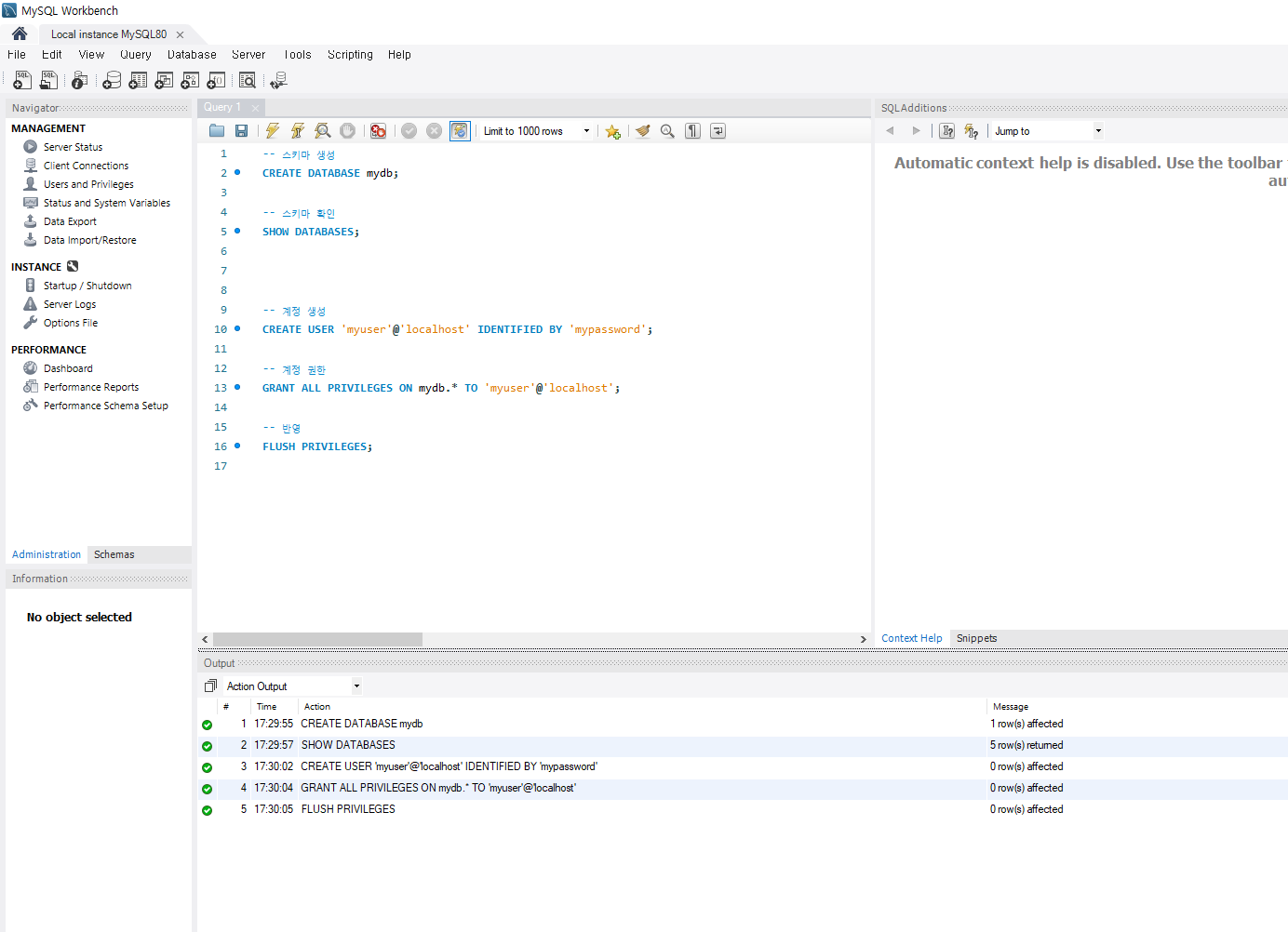Close Local instance MySQL80 connection tab

(x=181, y=34)
